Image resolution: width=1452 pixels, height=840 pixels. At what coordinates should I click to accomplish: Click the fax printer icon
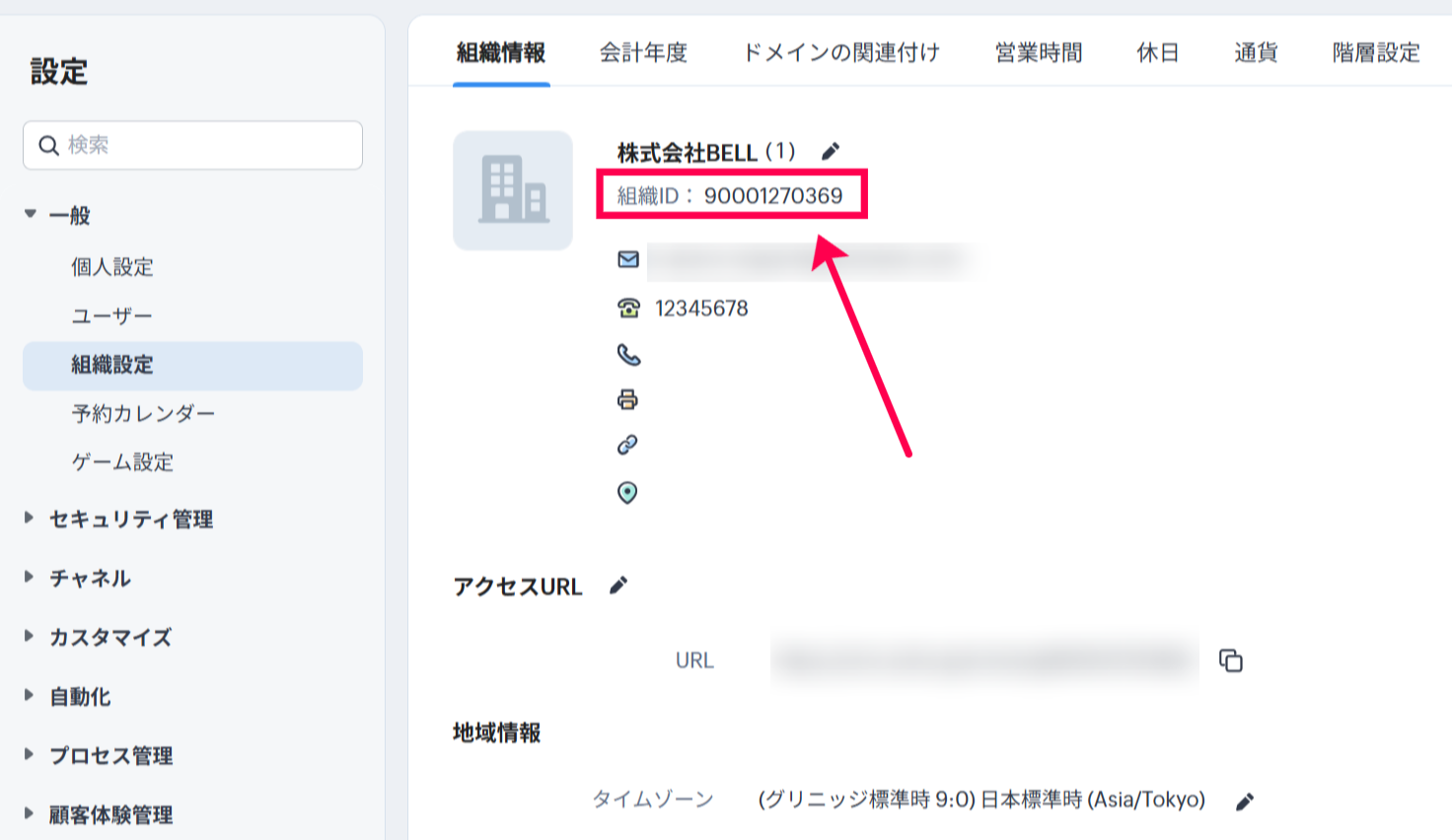pyautogui.click(x=627, y=399)
